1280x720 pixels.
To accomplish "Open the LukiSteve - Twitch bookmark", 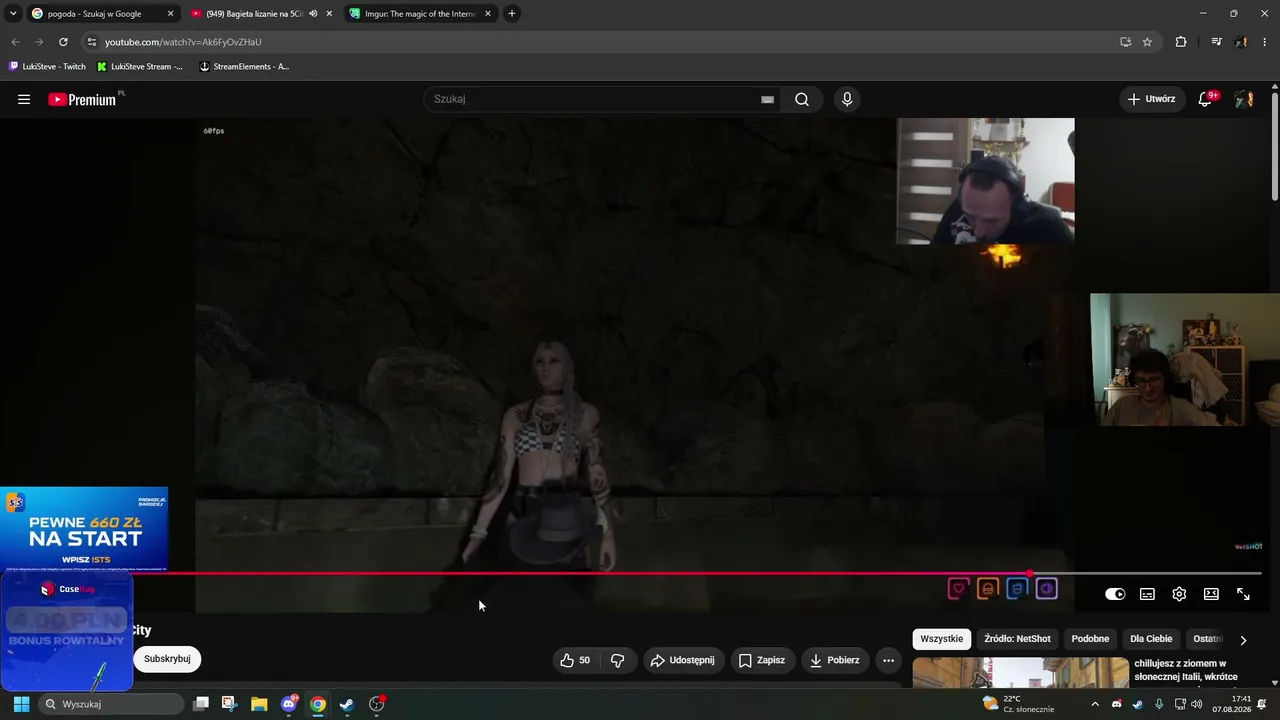I will click(x=47, y=67).
